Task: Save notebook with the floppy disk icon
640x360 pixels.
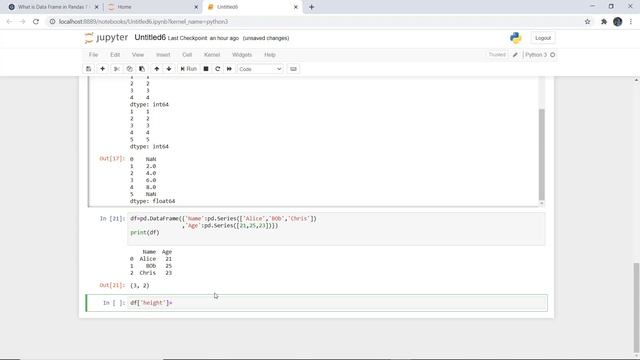Action: [89, 69]
